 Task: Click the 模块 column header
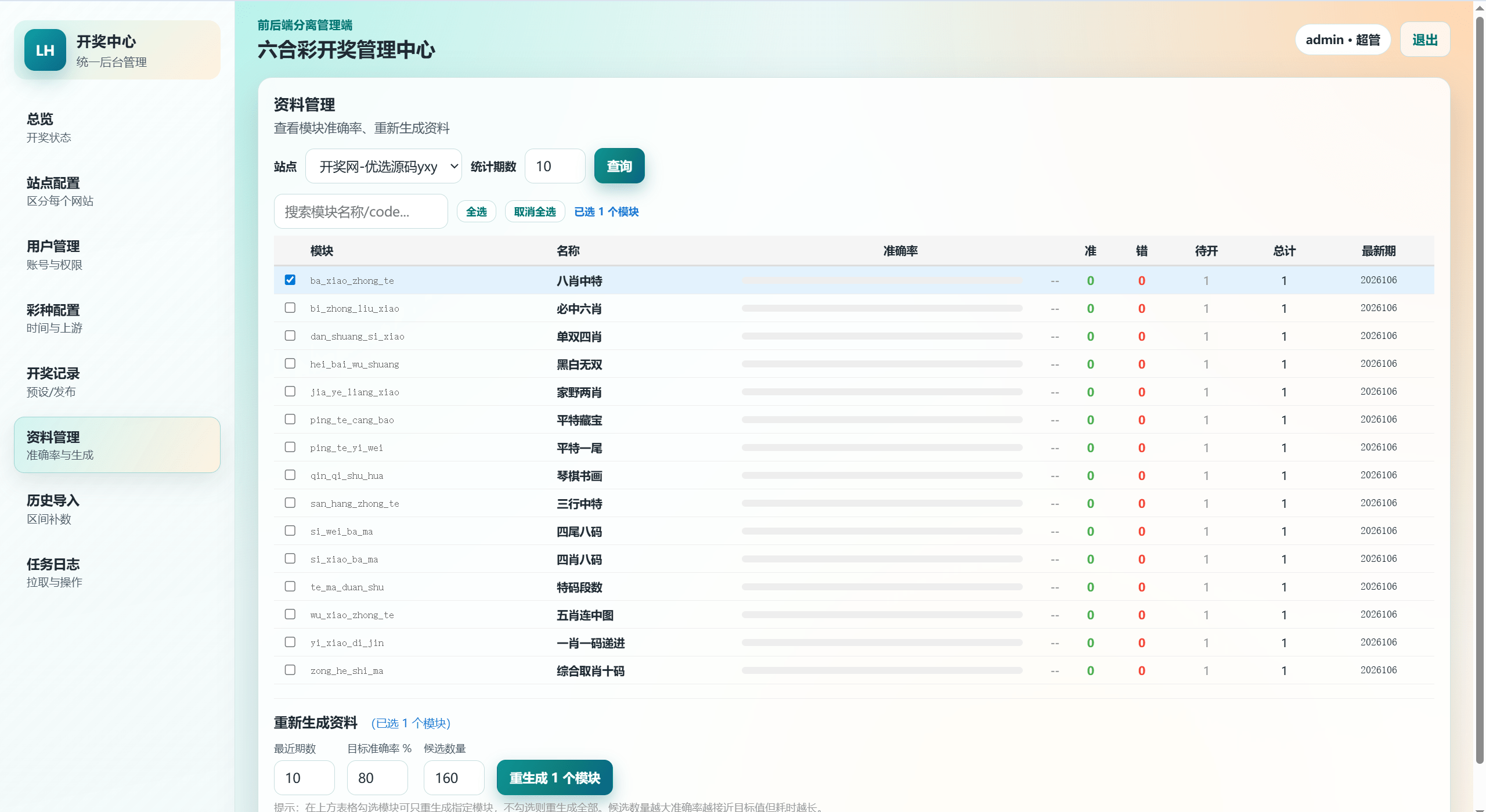[x=322, y=251]
